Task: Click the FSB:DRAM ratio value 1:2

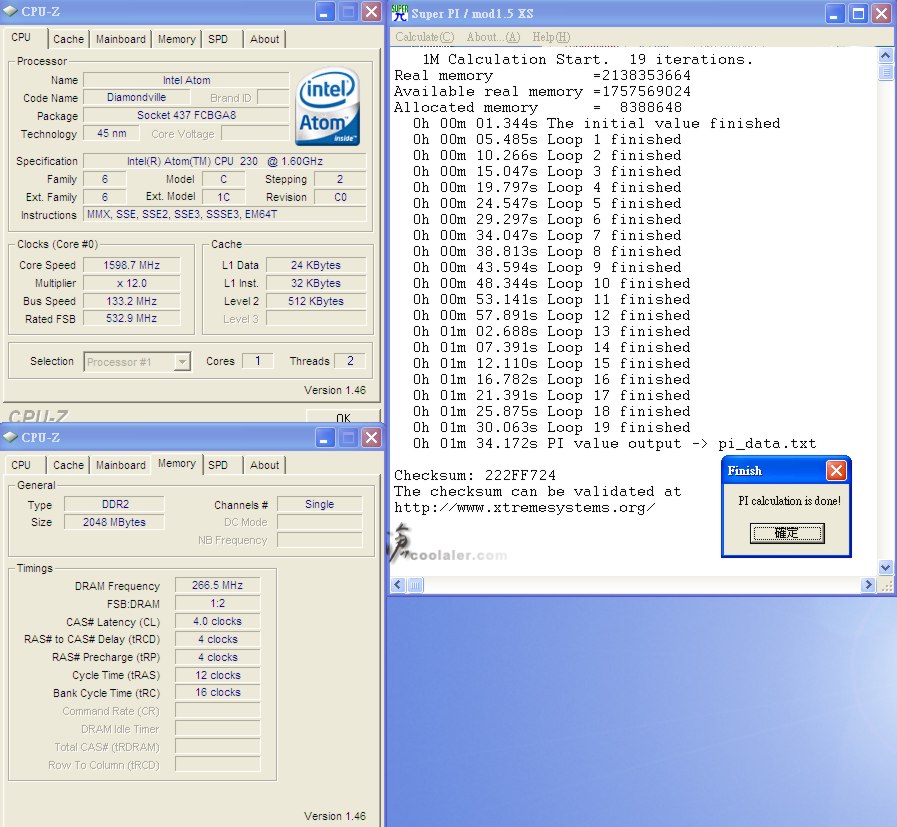Action: [217, 603]
